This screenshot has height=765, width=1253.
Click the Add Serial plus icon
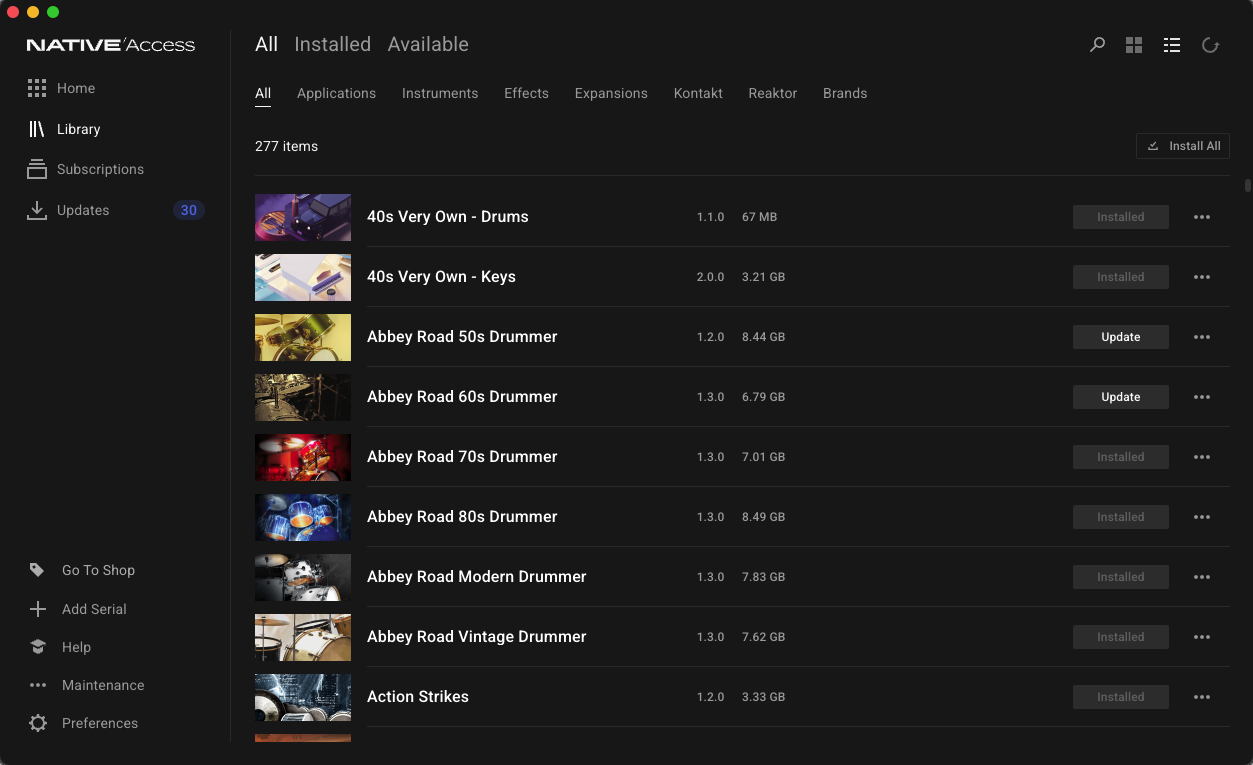(38, 609)
